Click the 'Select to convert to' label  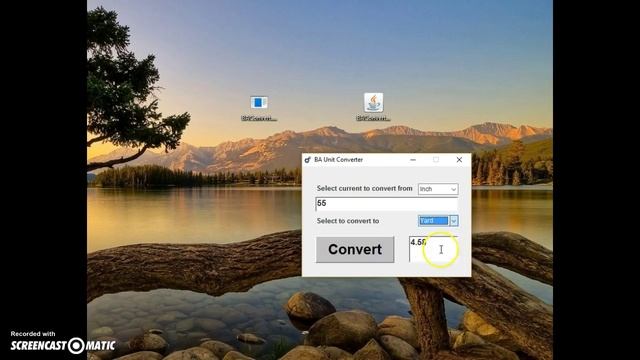click(348, 221)
